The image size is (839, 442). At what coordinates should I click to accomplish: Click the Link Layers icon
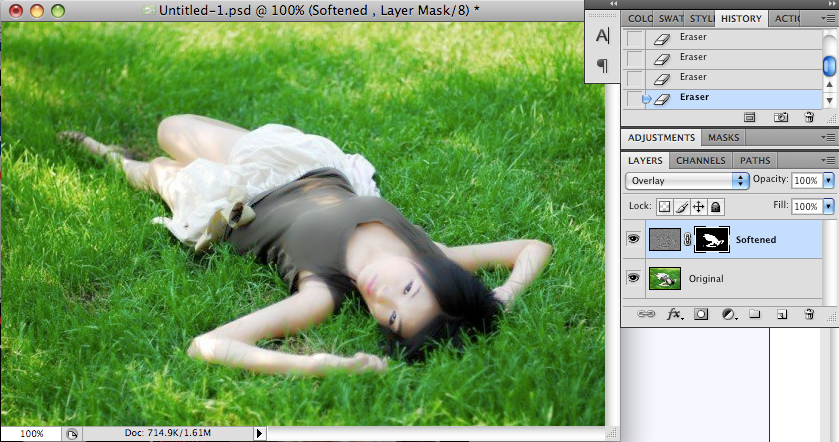(x=645, y=314)
